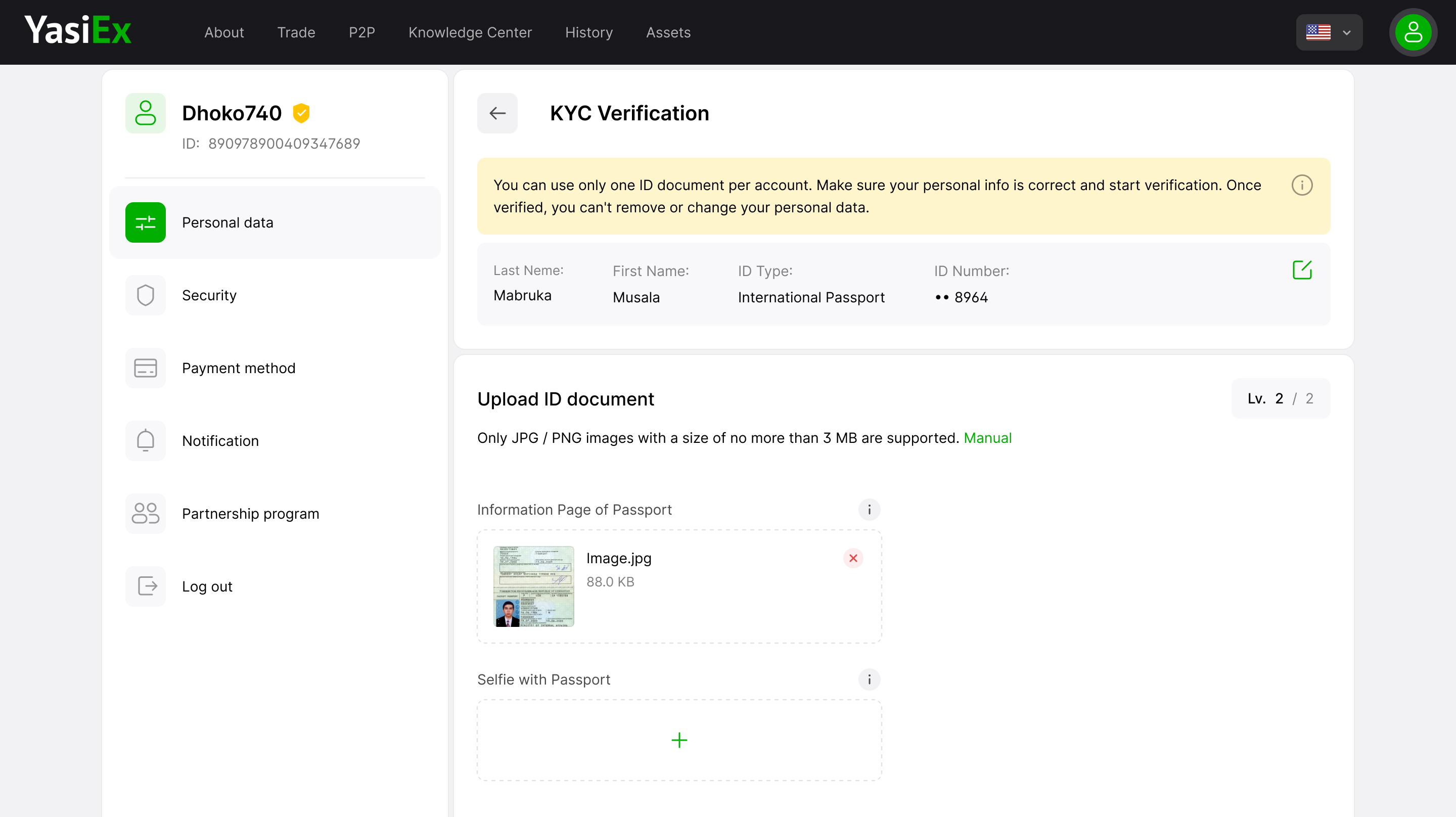
Task: Click Log out in the sidebar
Action: click(x=207, y=586)
